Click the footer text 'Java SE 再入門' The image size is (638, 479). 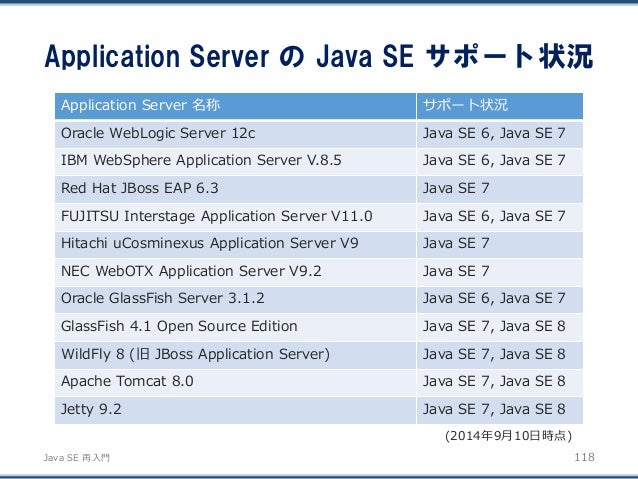[x=76, y=458]
